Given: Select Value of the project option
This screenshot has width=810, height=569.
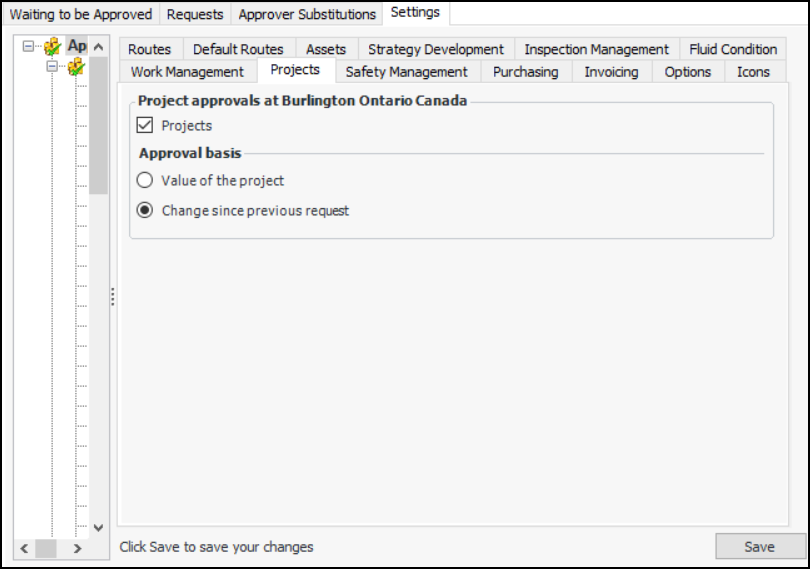Looking at the screenshot, I should (x=146, y=181).
